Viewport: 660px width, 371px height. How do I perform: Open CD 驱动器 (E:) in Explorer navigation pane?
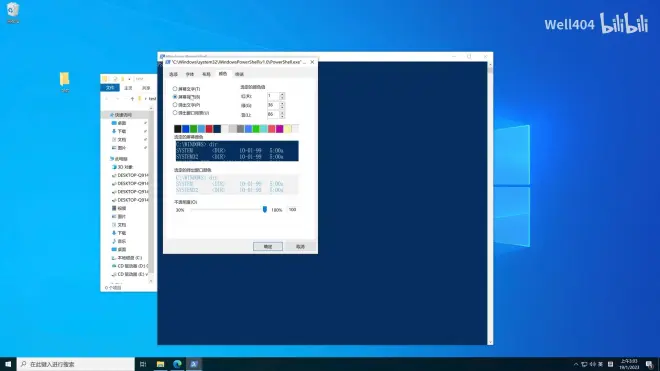pos(130,274)
